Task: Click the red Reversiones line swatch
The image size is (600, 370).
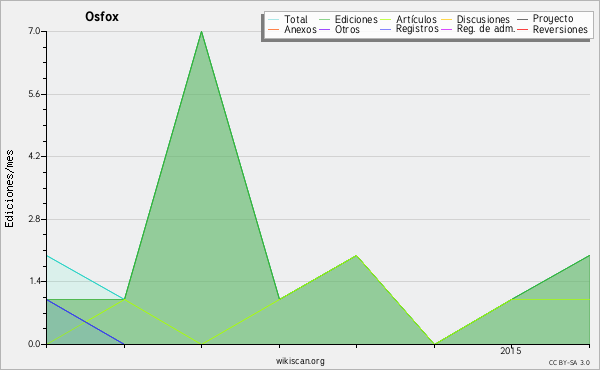Action: coord(522,29)
